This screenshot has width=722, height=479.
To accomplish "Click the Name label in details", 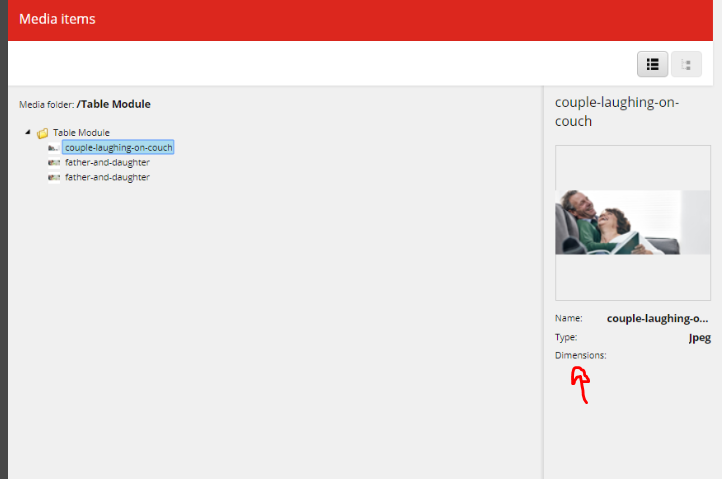I will click(569, 318).
